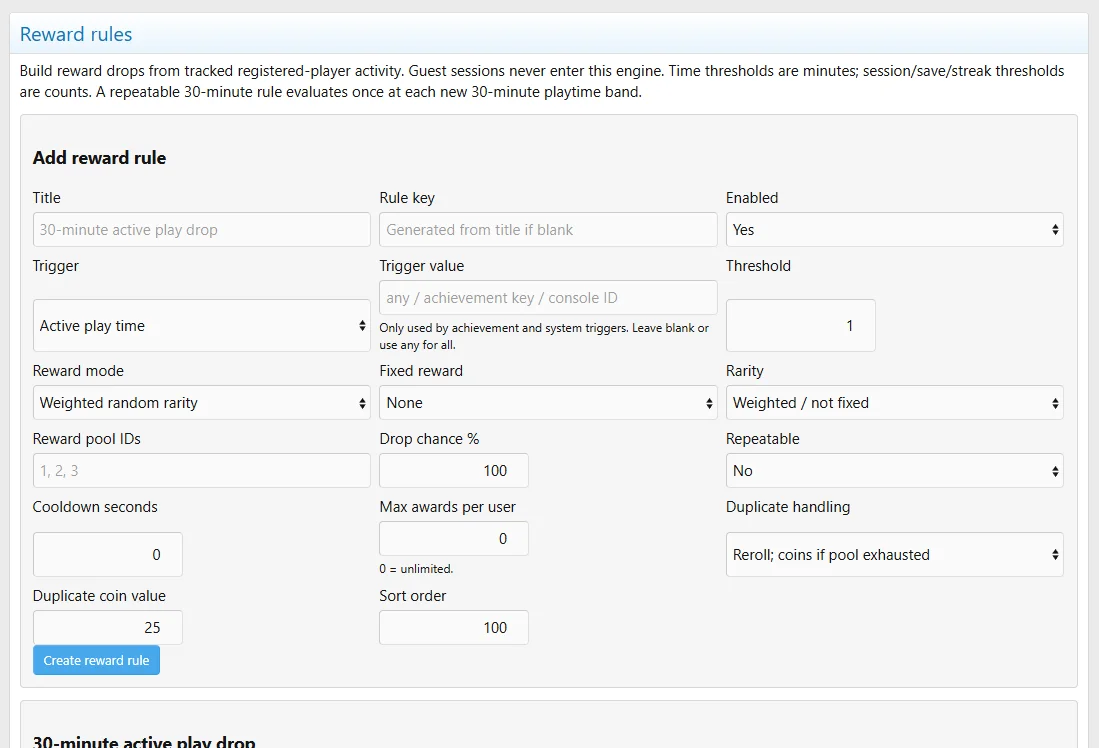Expand the Reward mode dropdown
Image resolution: width=1099 pixels, height=748 pixels.
[201, 402]
